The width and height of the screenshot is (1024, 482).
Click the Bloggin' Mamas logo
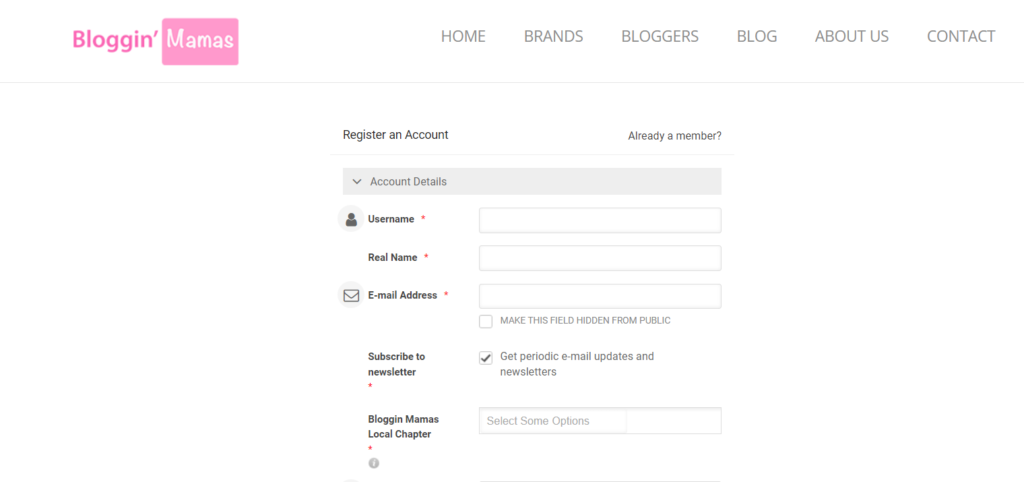155,41
